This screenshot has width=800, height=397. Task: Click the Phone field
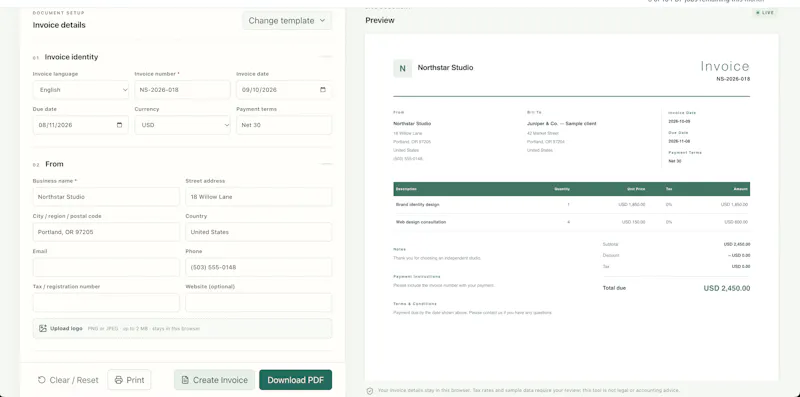pyautogui.click(x=259, y=267)
